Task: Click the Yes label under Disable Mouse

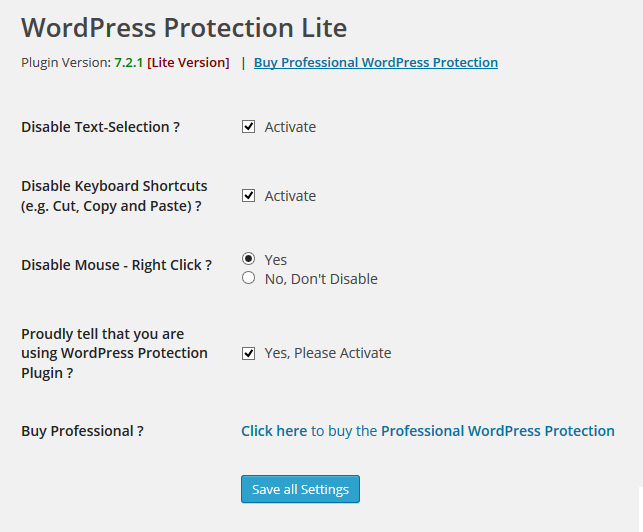Action: [276, 260]
